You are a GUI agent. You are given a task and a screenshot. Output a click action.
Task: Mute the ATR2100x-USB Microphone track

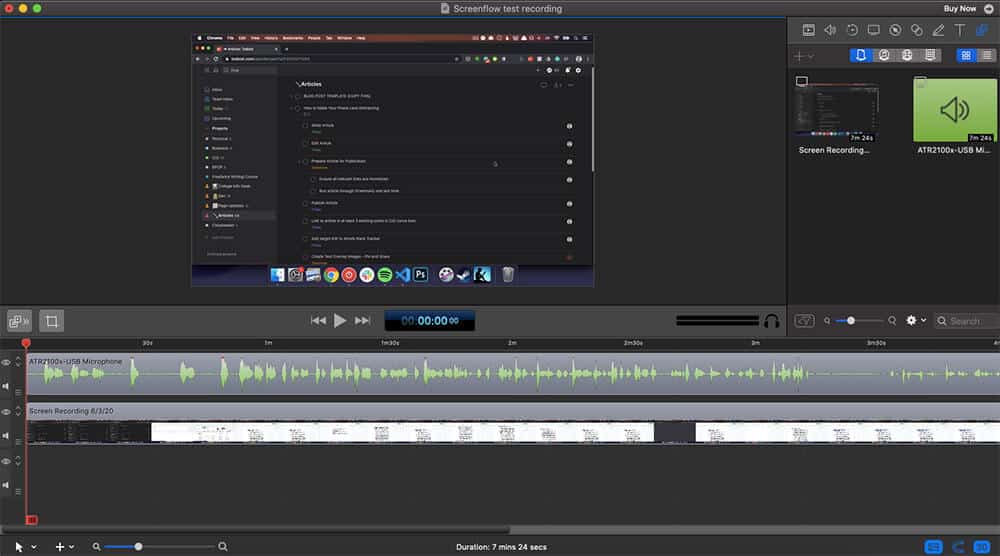coord(6,386)
